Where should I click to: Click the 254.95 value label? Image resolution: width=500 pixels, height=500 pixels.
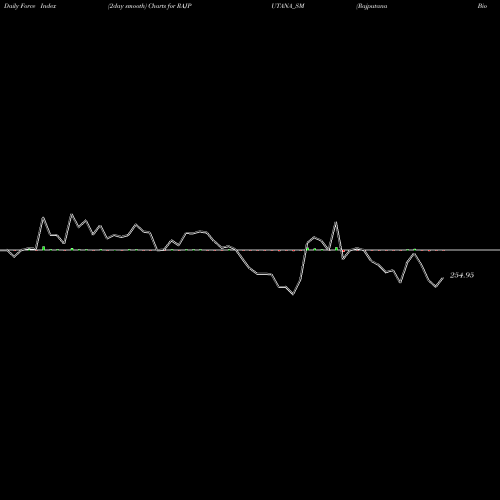click(x=462, y=275)
